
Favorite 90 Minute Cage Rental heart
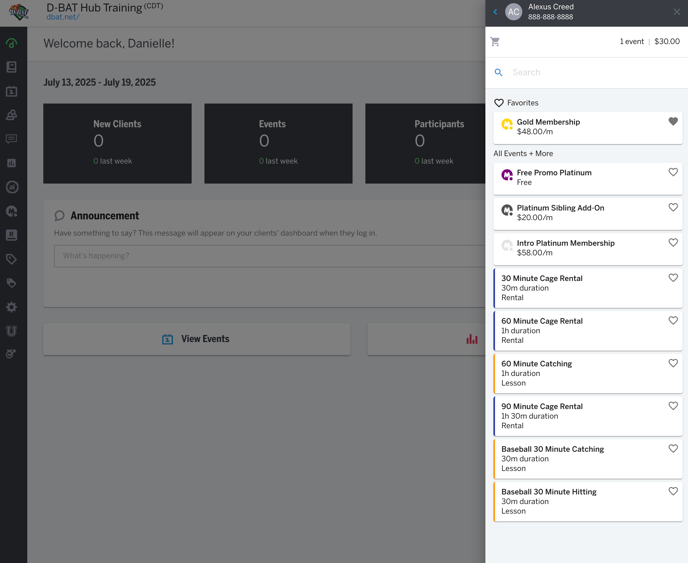click(673, 406)
